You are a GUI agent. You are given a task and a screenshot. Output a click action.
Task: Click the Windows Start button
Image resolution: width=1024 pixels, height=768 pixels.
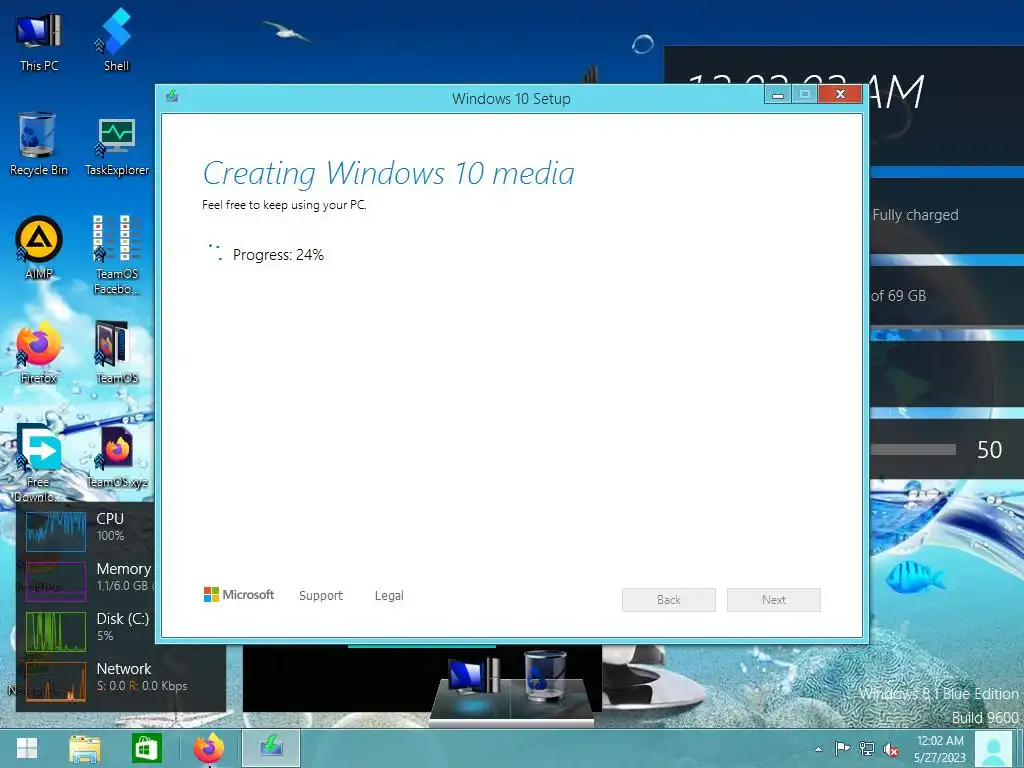pyautogui.click(x=27, y=748)
